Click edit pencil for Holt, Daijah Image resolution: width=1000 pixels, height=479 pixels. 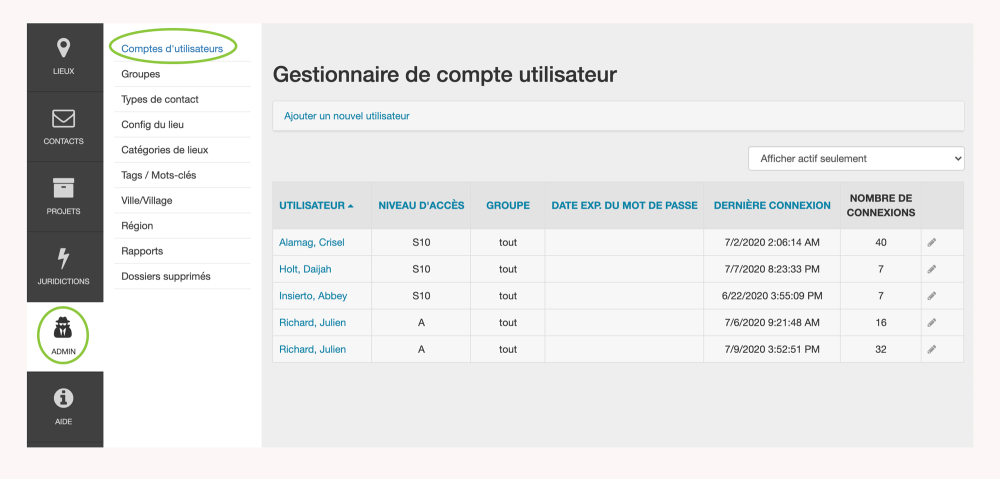[x=932, y=269]
